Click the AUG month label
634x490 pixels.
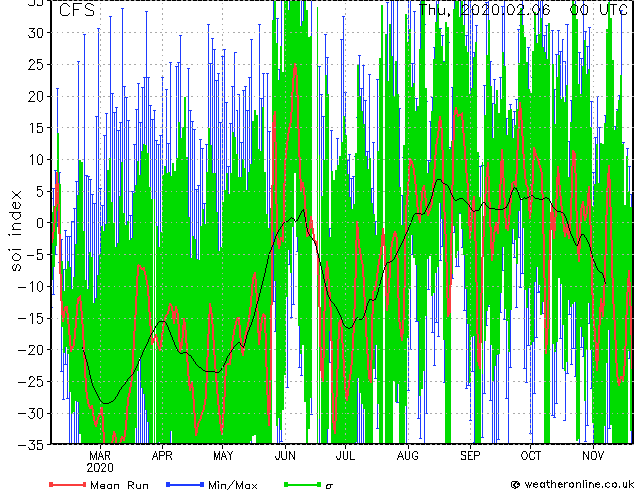click(408, 456)
